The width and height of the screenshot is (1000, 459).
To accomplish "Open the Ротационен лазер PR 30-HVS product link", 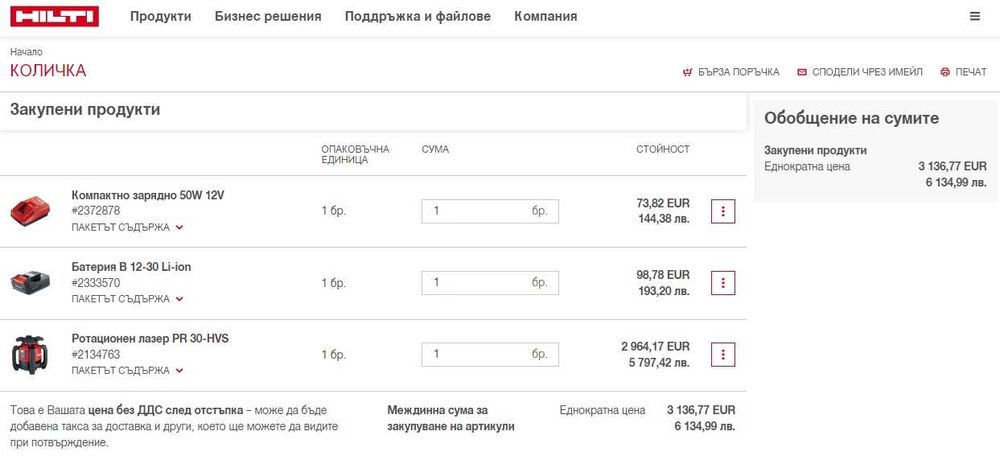I will coord(150,338).
